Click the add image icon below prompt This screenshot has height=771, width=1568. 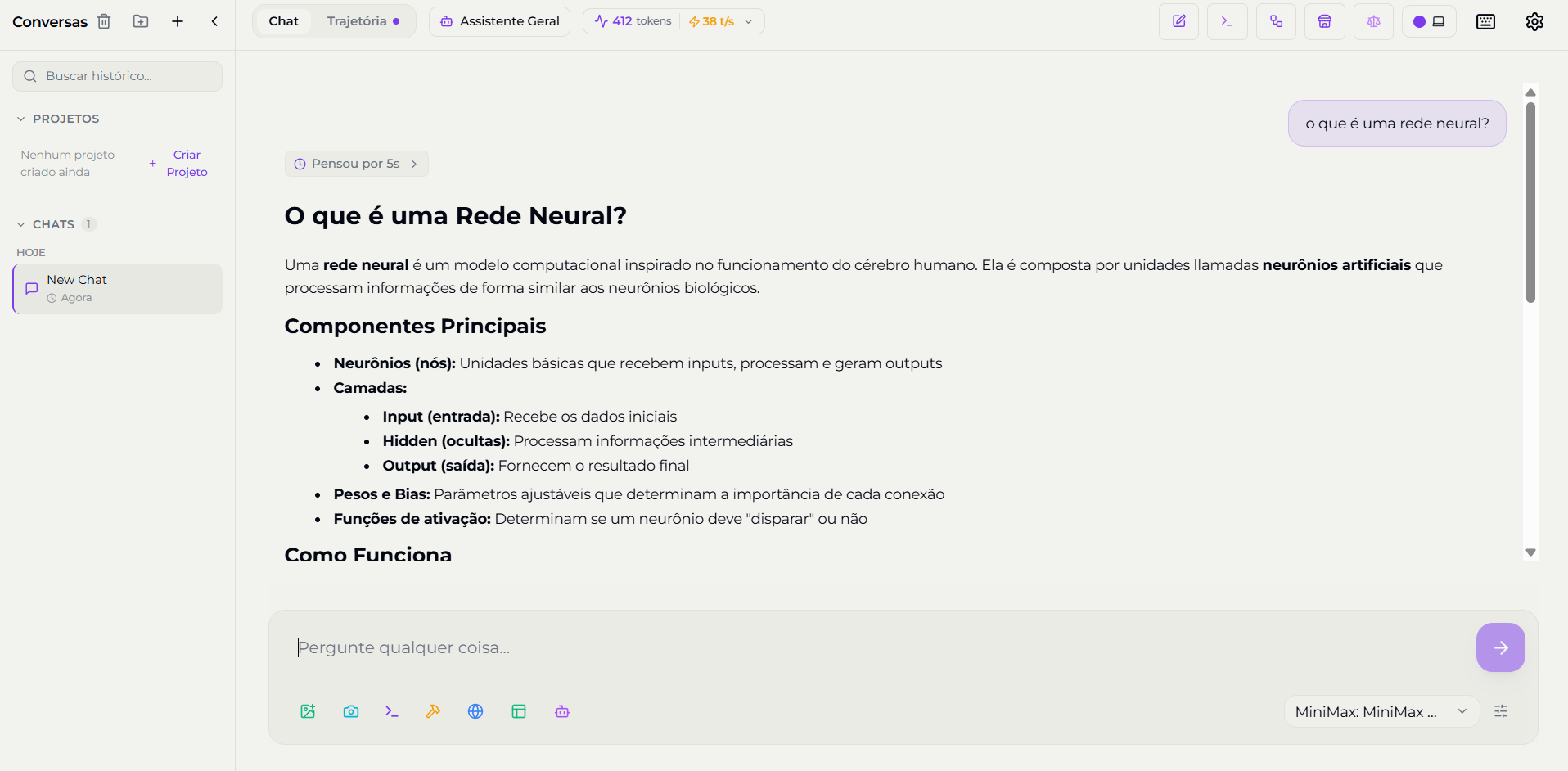308,711
